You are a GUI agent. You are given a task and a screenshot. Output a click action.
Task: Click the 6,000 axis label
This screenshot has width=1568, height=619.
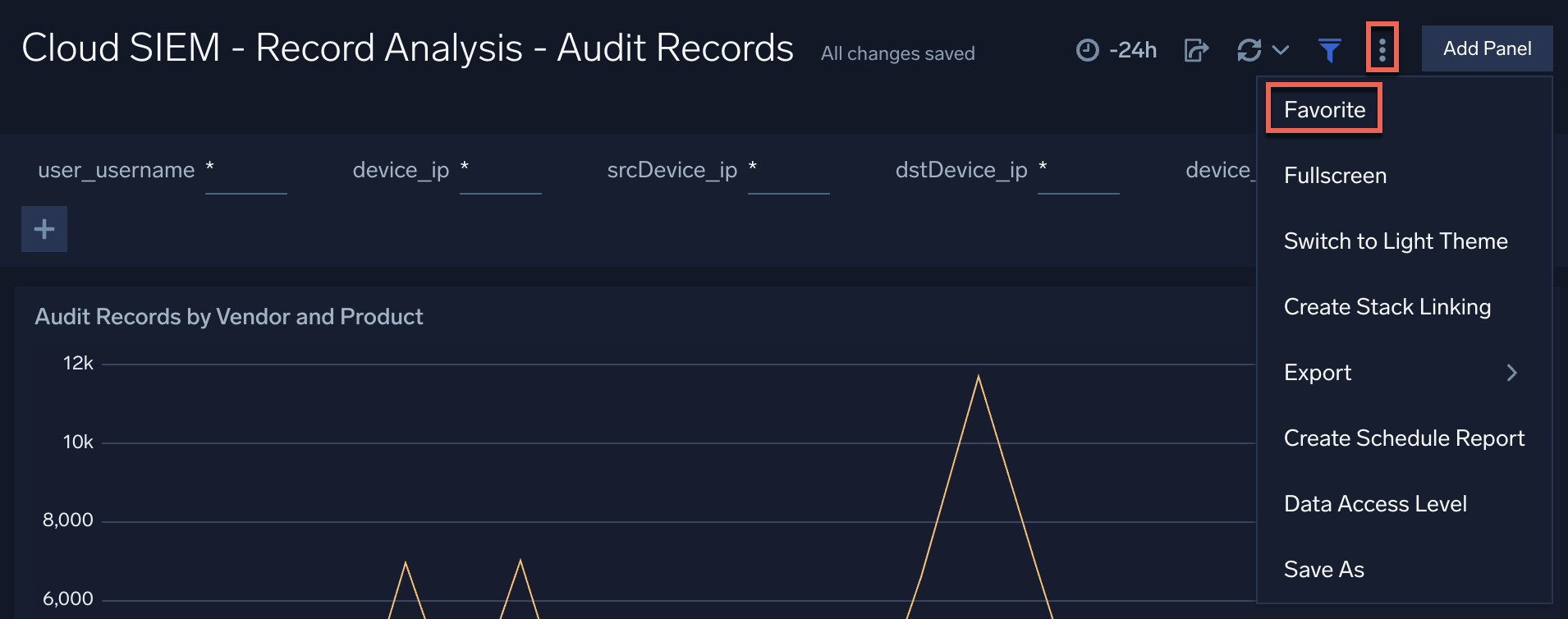coord(68,598)
